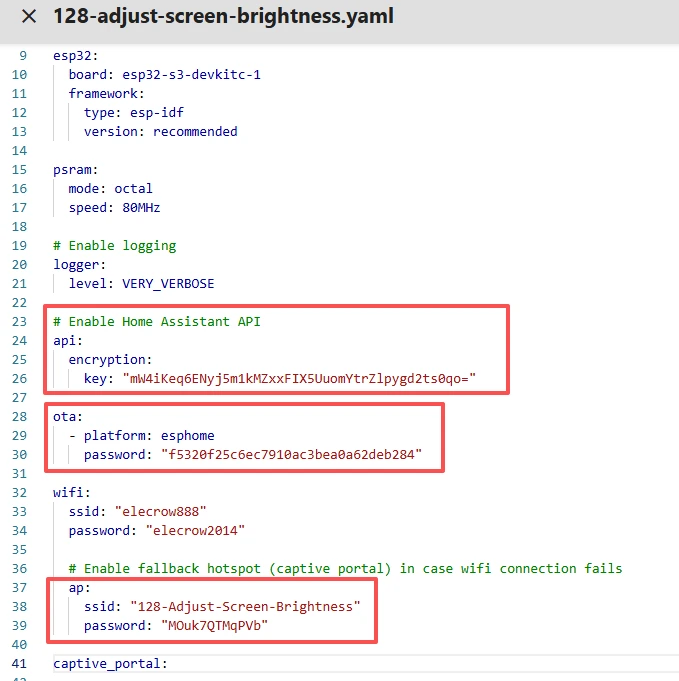679x681 pixels.
Task: Click the 128-adjust-screen-brightness.yaml file title
Action: 223,17
